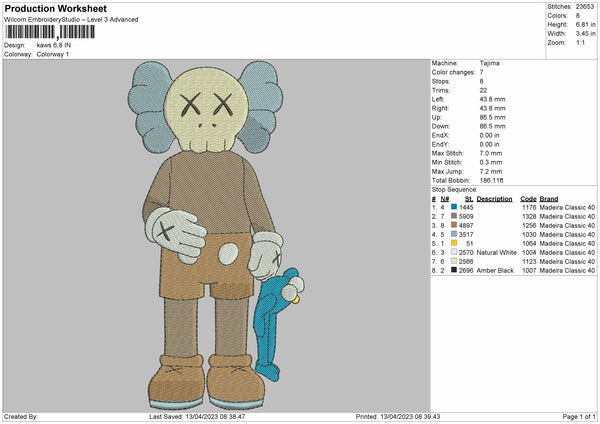
Task: Click the Last Saved timestamp 13/04/2023 08.38.47
Action: 215,416
